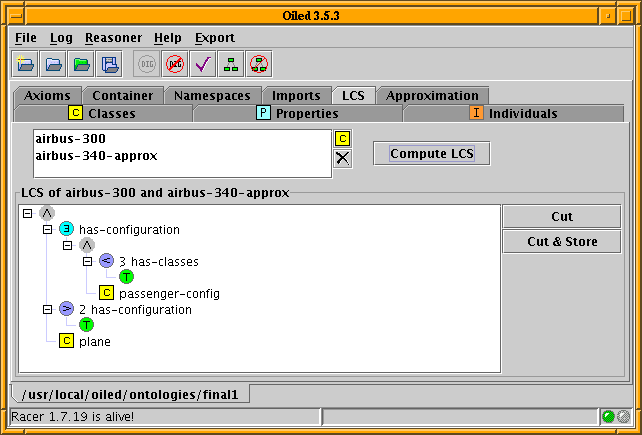The height and width of the screenshot is (435, 642).
Task: Disconnect reasoner with the crossed DIG icon
Action: 175,64
